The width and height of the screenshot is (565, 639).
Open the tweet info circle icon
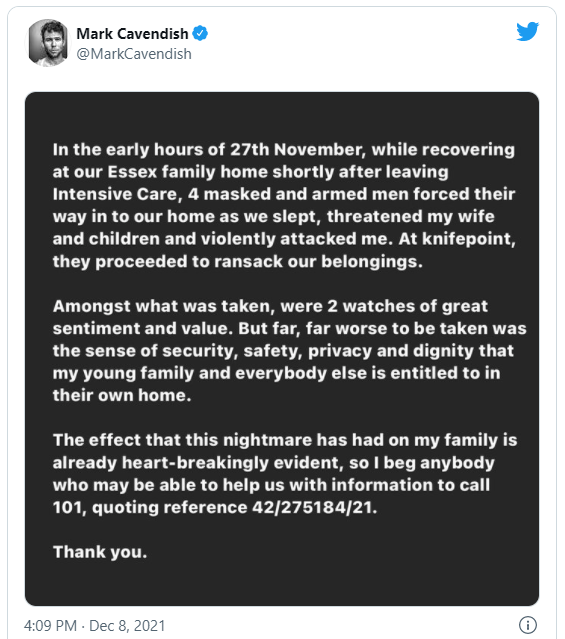click(x=527, y=625)
